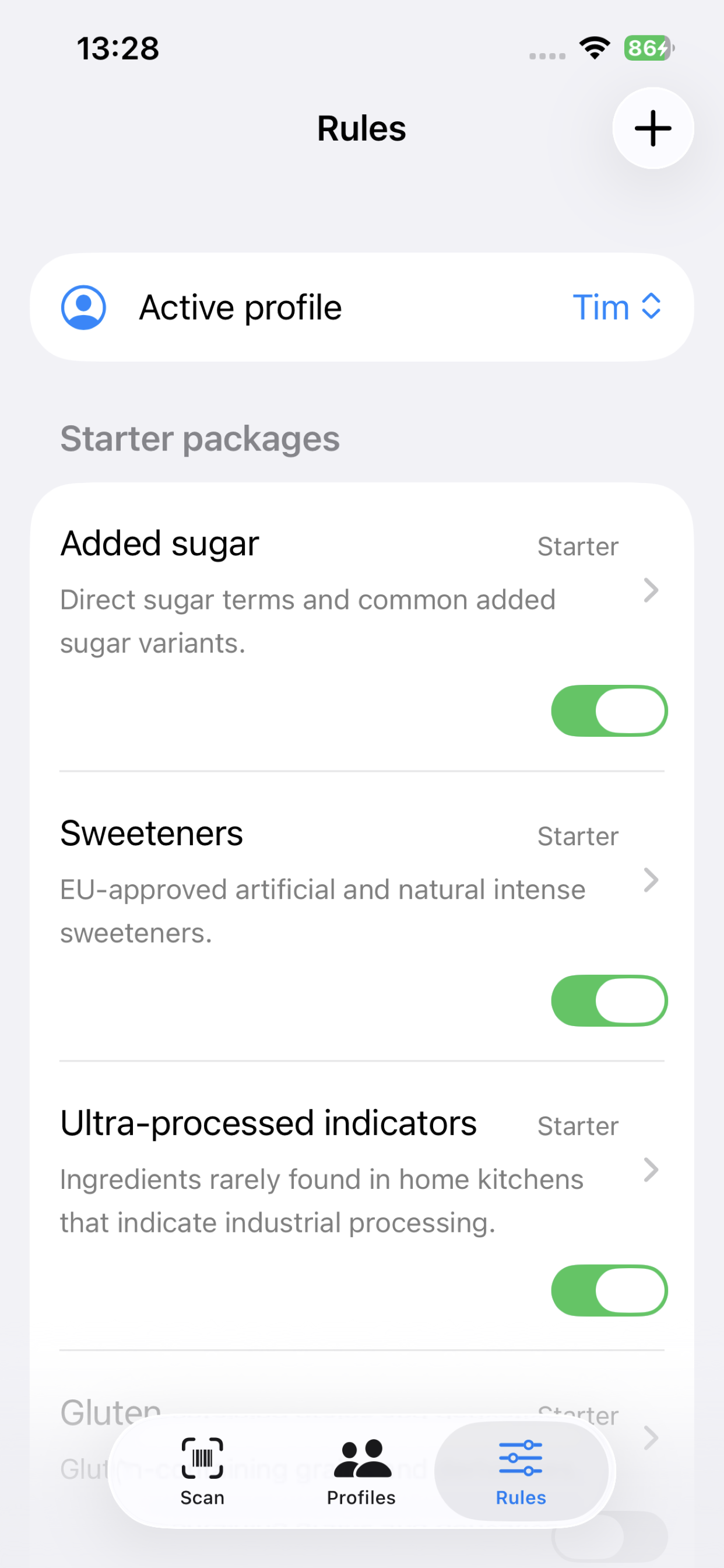Open the Sweeteners package title
The width and height of the screenshot is (724, 1568).
coord(152,834)
